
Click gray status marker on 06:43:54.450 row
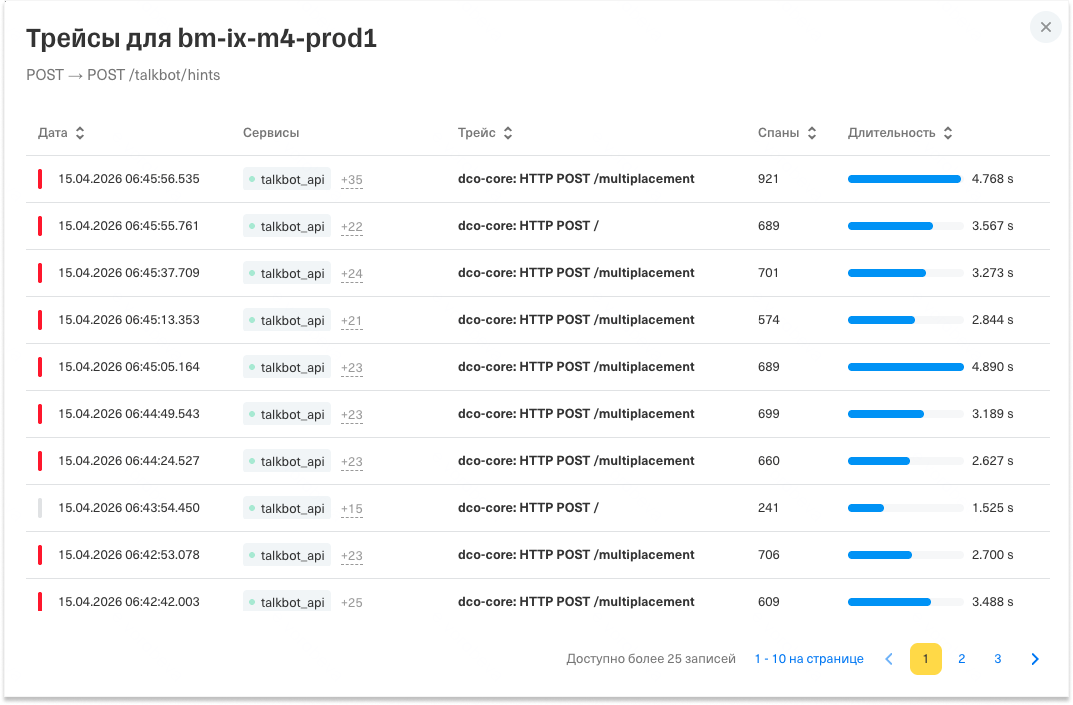pyautogui.click(x=40, y=508)
